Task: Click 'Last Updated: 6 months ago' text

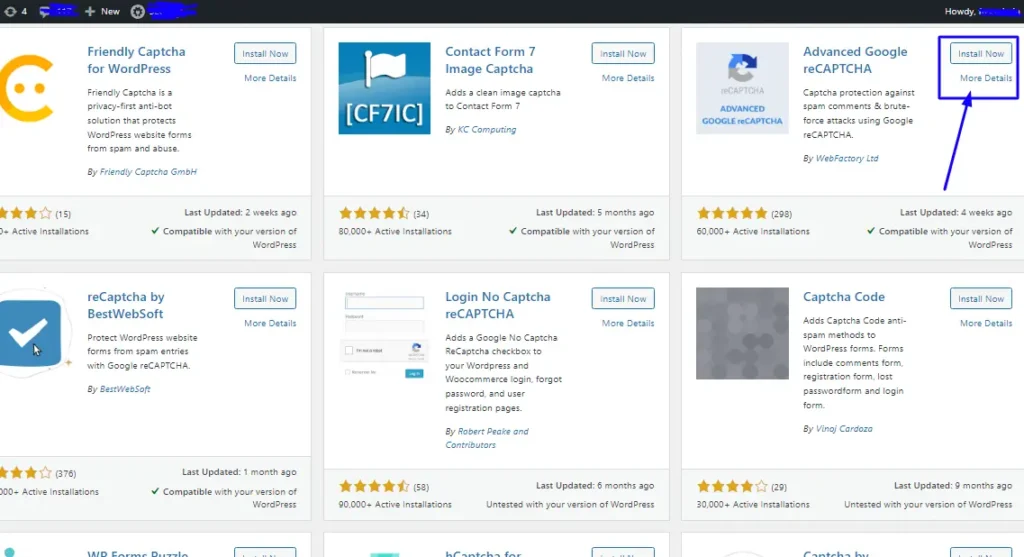Action: click(595, 485)
